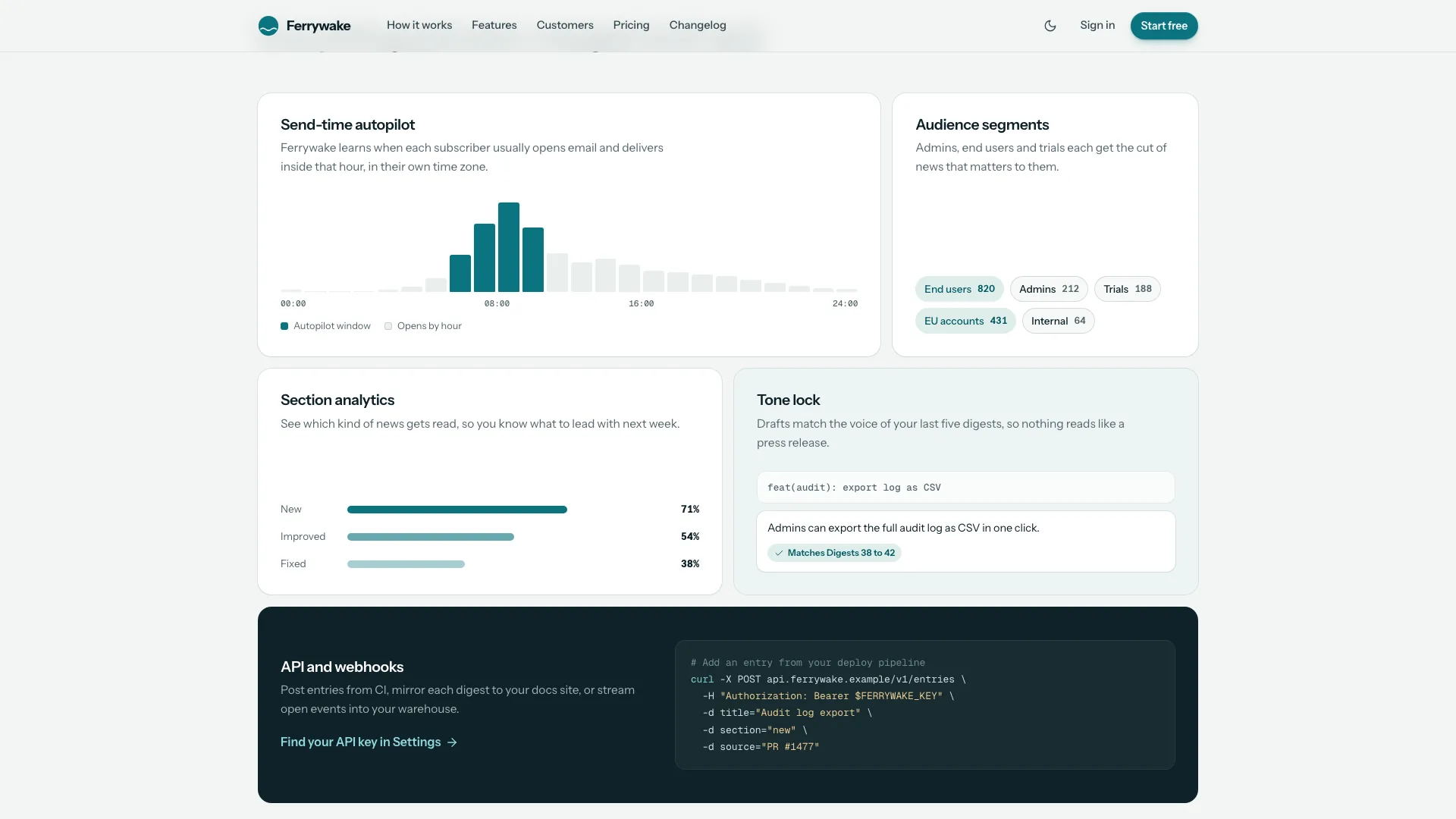The width and height of the screenshot is (1456, 819).
Task: Click the 'Matches Digests 38 to 42' badge
Action: coord(834,553)
